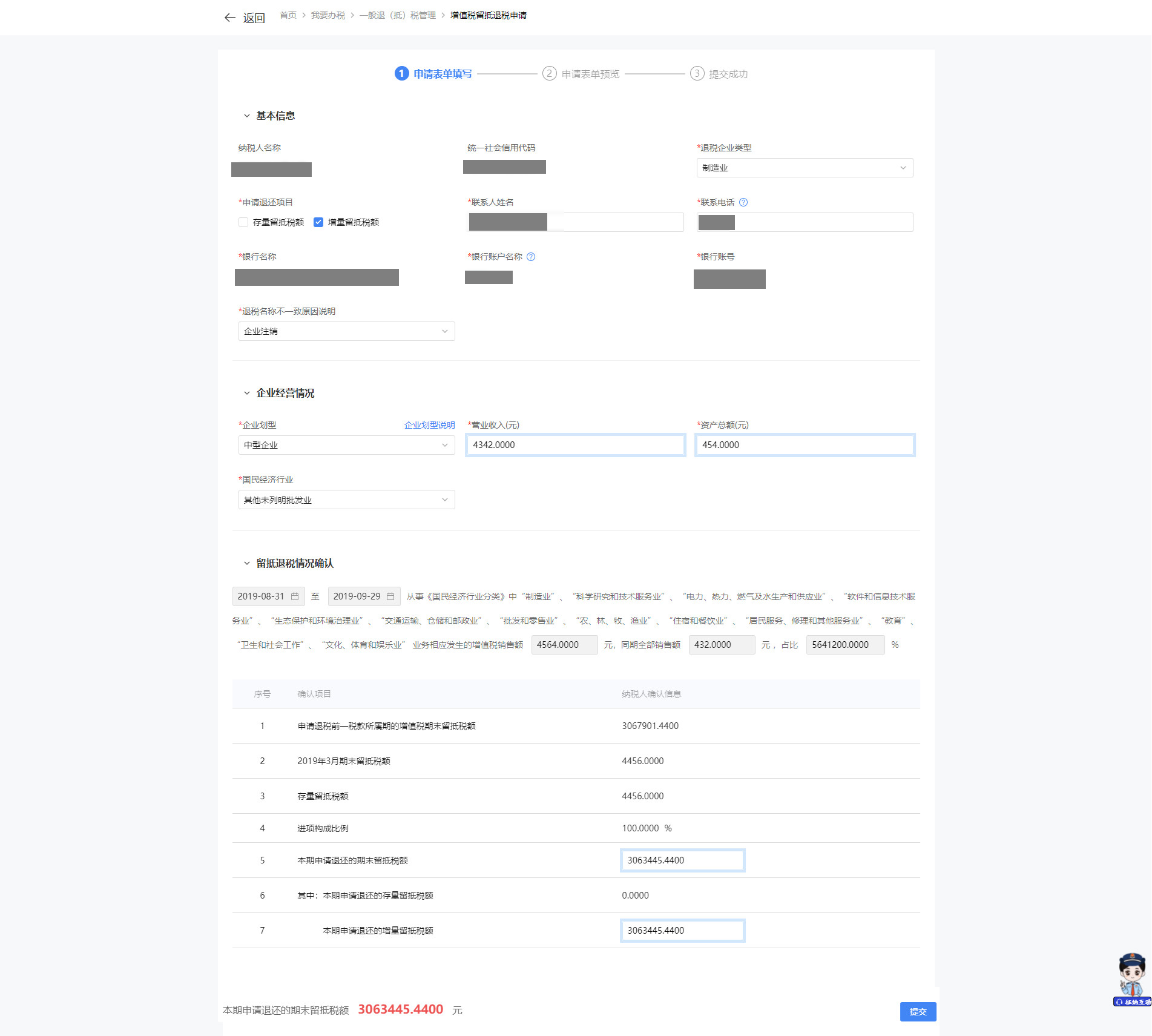Screen dimensions: 1152x1036
Task: Click the 营业收入(元) input field
Action: tap(575, 445)
